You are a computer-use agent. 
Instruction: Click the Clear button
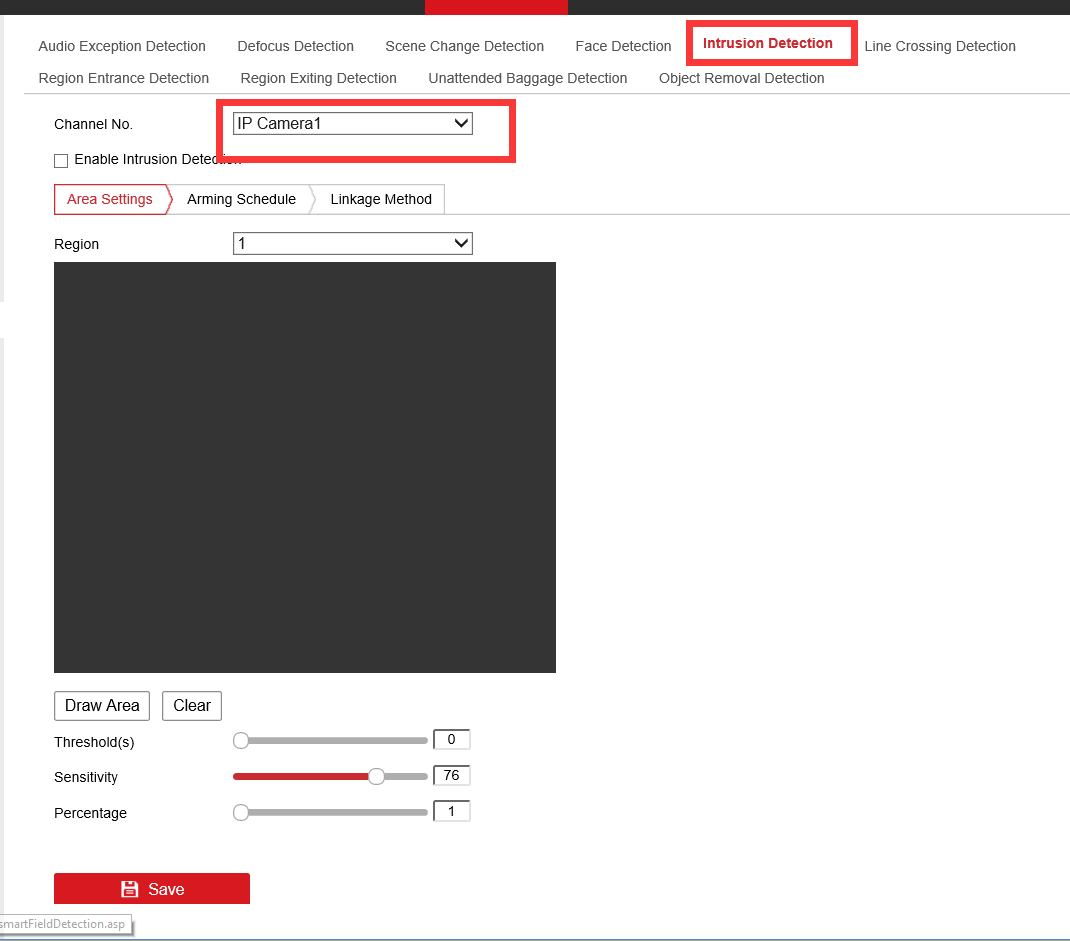click(191, 705)
